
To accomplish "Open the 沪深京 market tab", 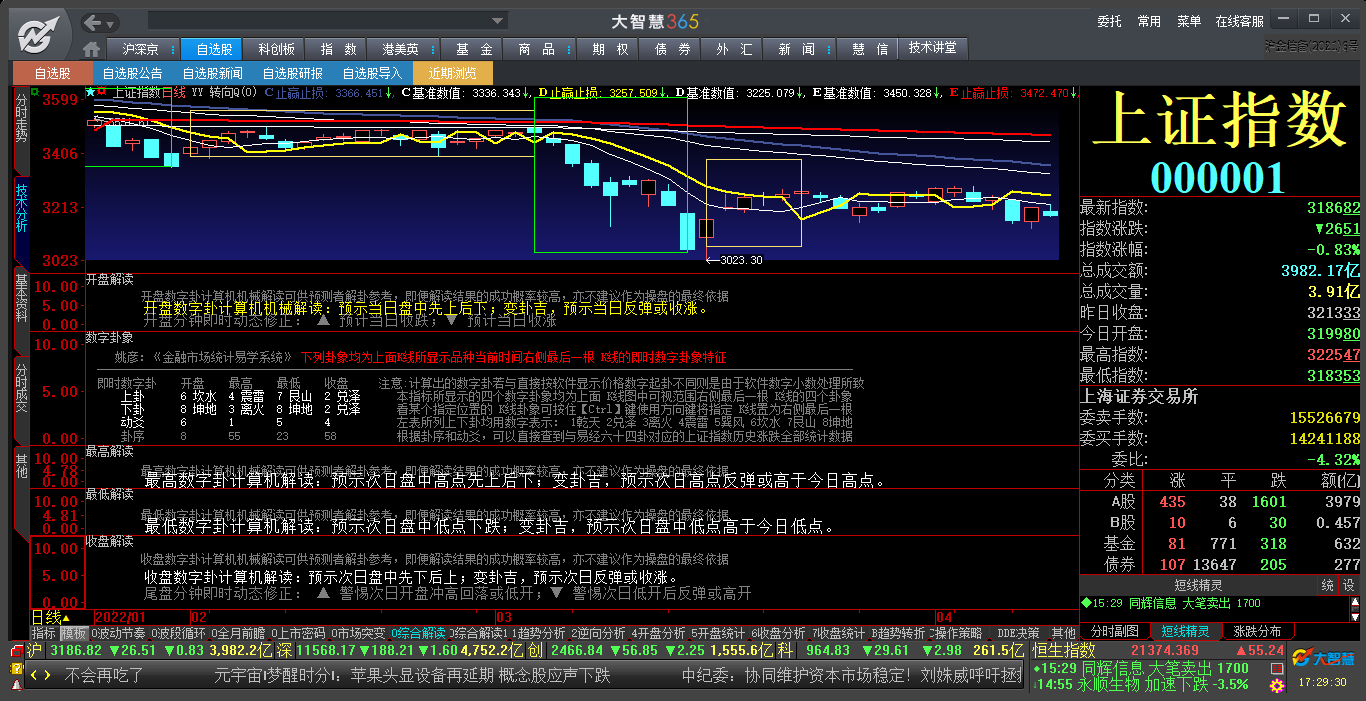I will 141,49.
